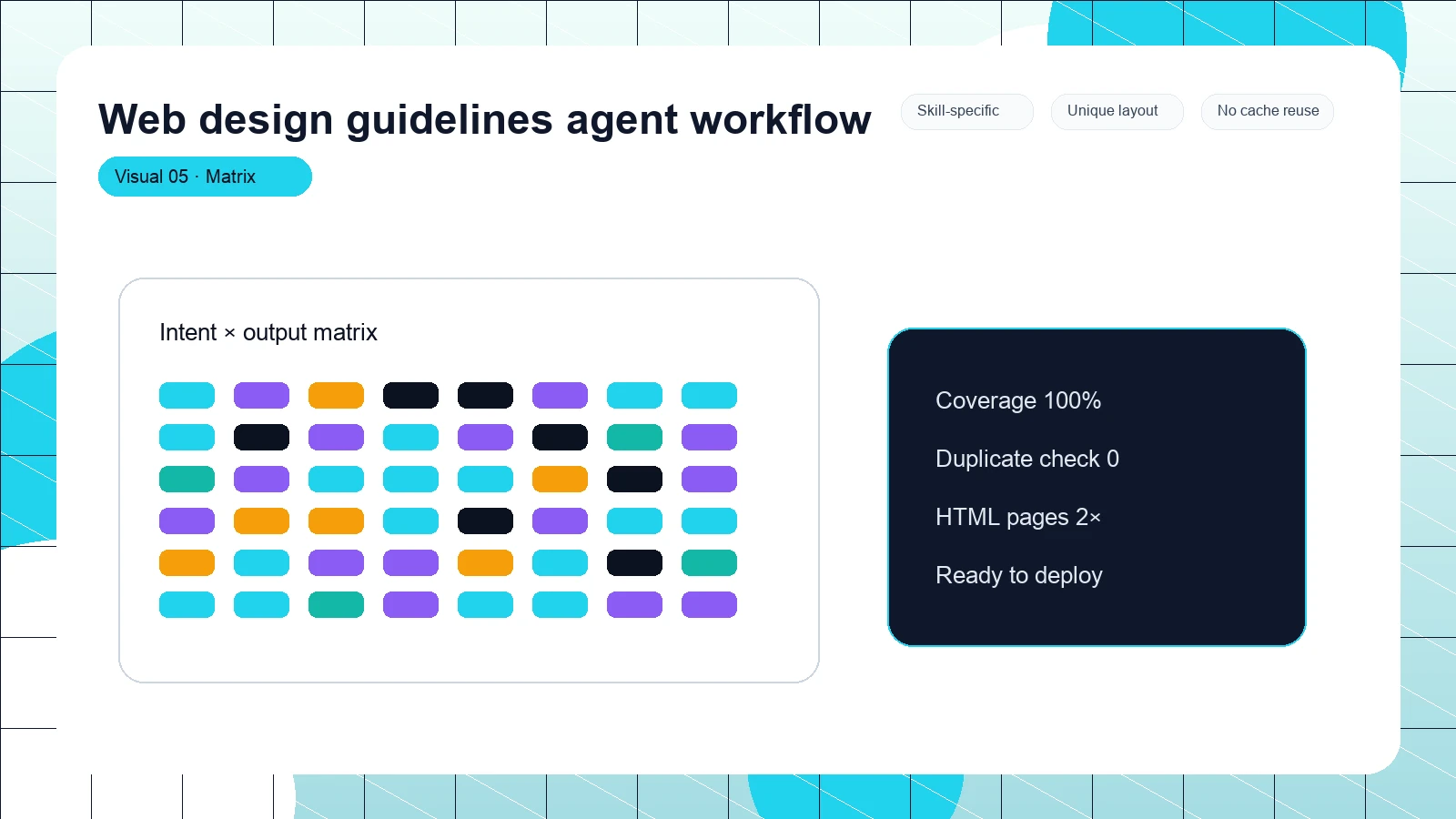
Task: Click the dark cell in the matrix's fifth row
Action: coord(634,562)
